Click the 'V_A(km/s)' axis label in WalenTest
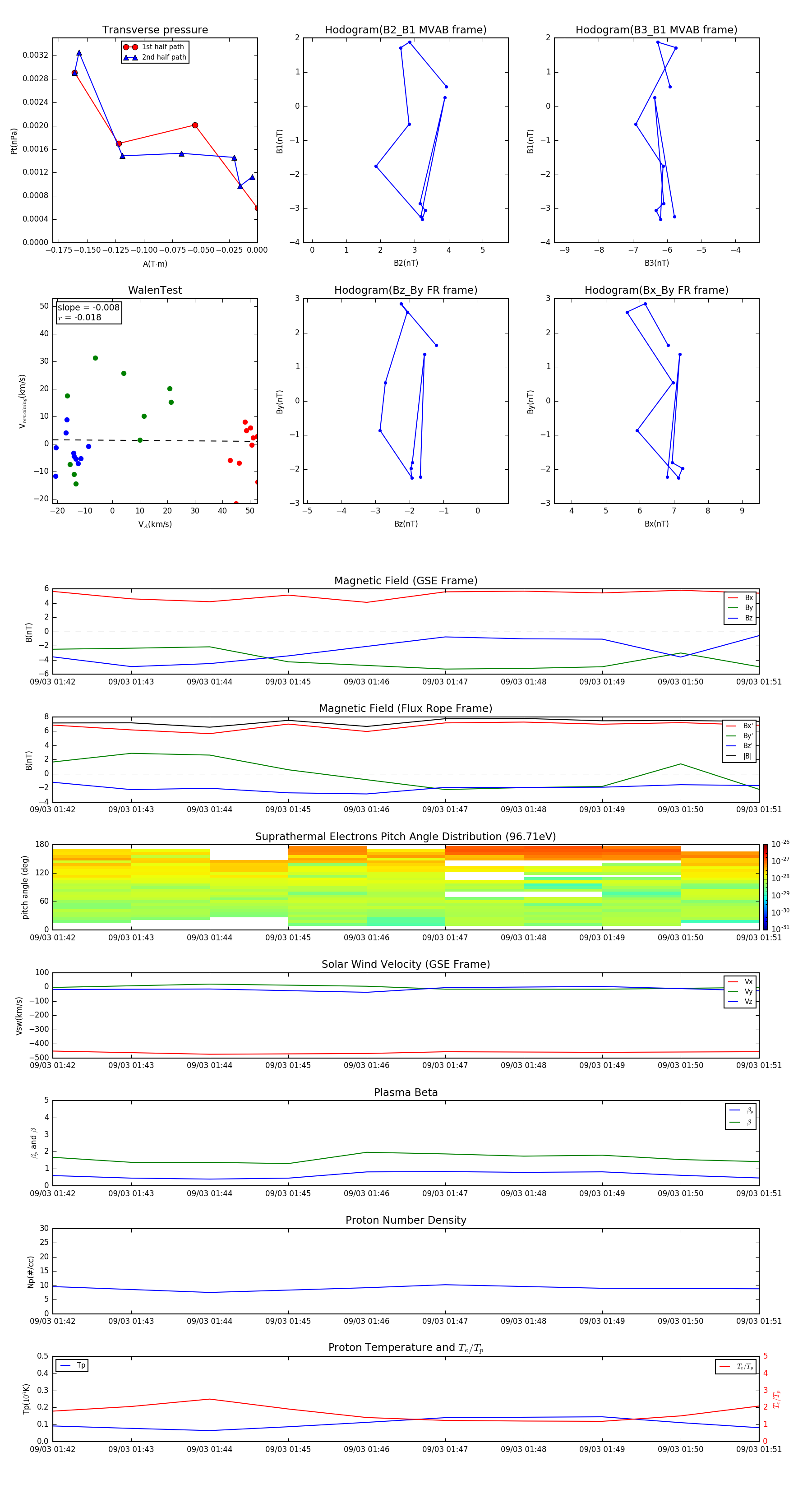The width and height of the screenshot is (812, 1489). click(x=155, y=524)
